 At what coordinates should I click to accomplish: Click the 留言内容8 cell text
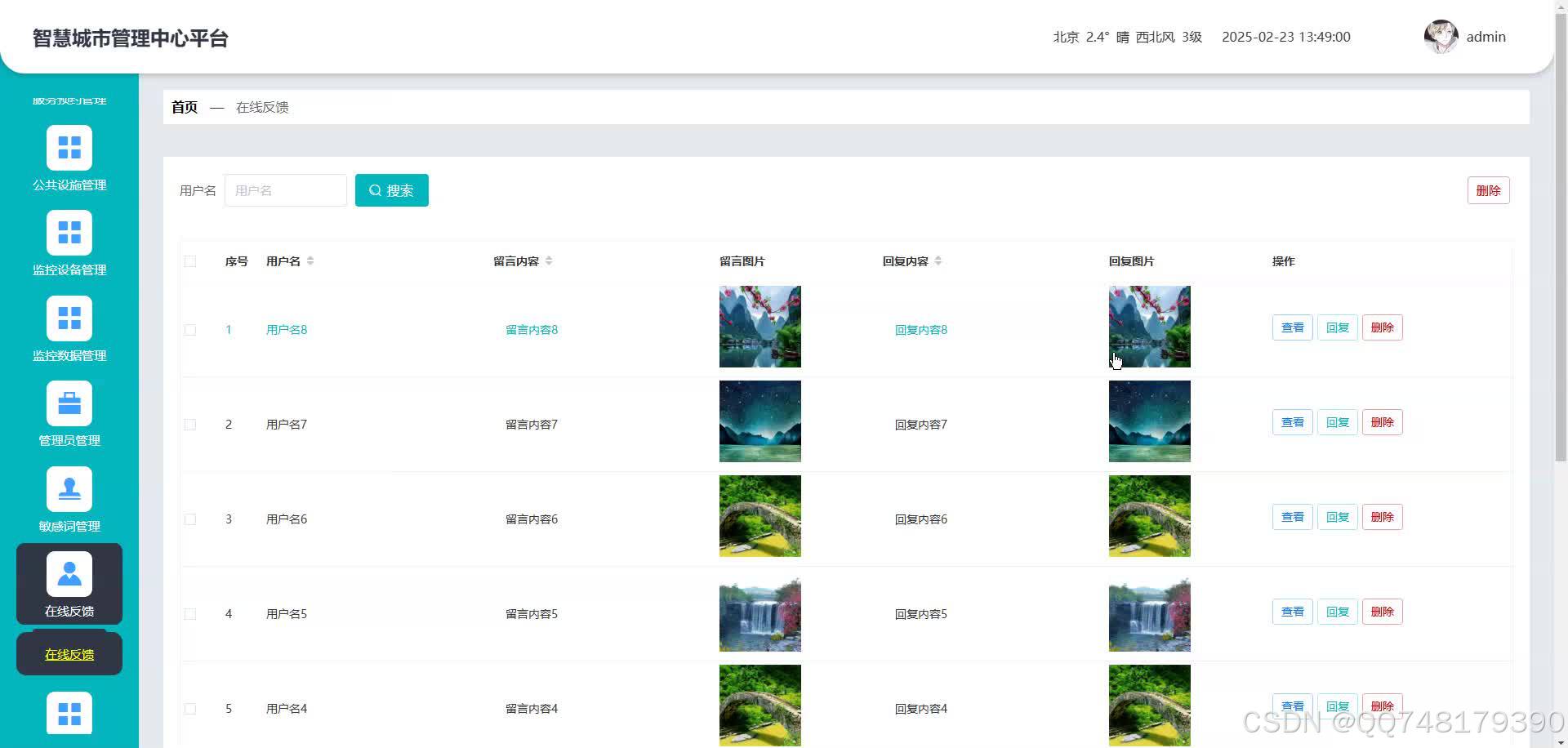(532, 330)
